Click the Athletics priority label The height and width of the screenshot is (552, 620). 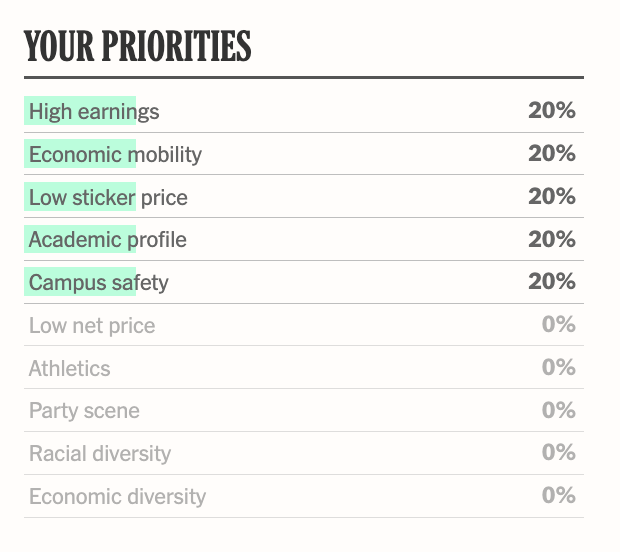coord(69,368)
